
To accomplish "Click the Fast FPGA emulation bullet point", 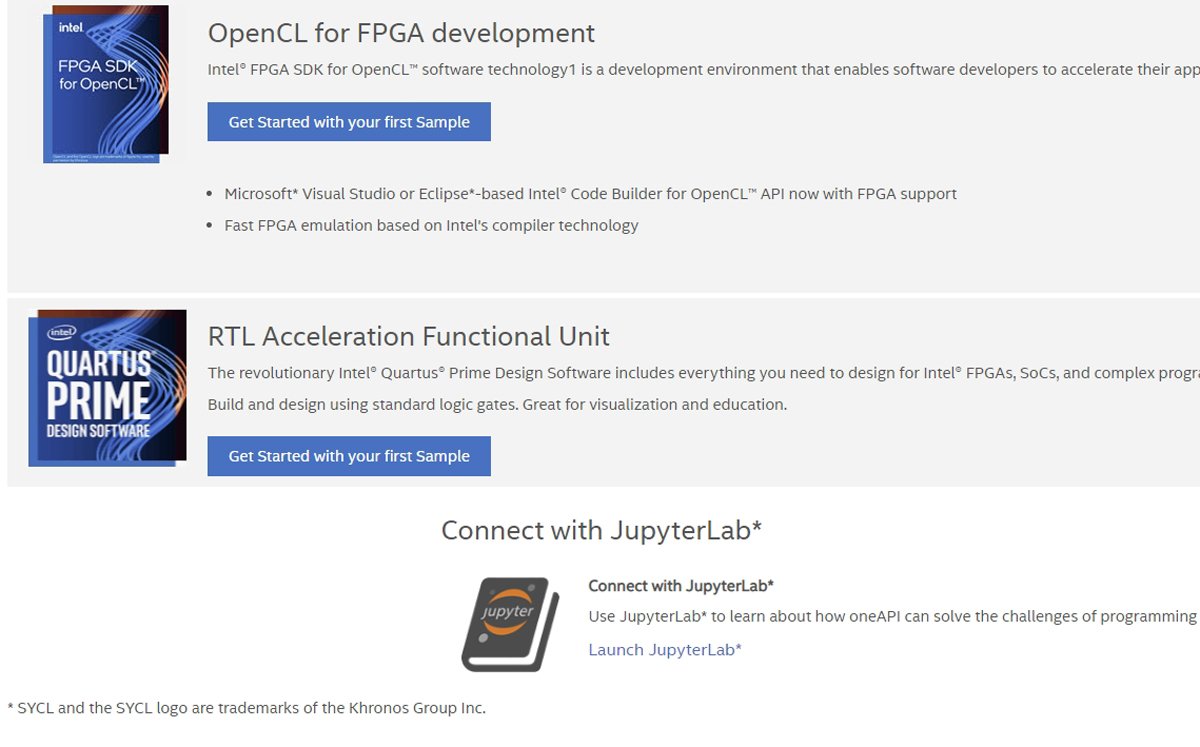I will click(430, 225).
